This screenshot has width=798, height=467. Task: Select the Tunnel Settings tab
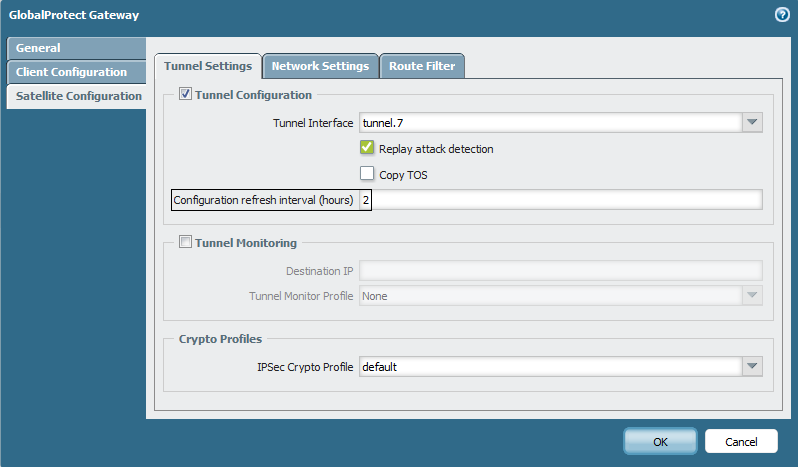coord(208,66)
